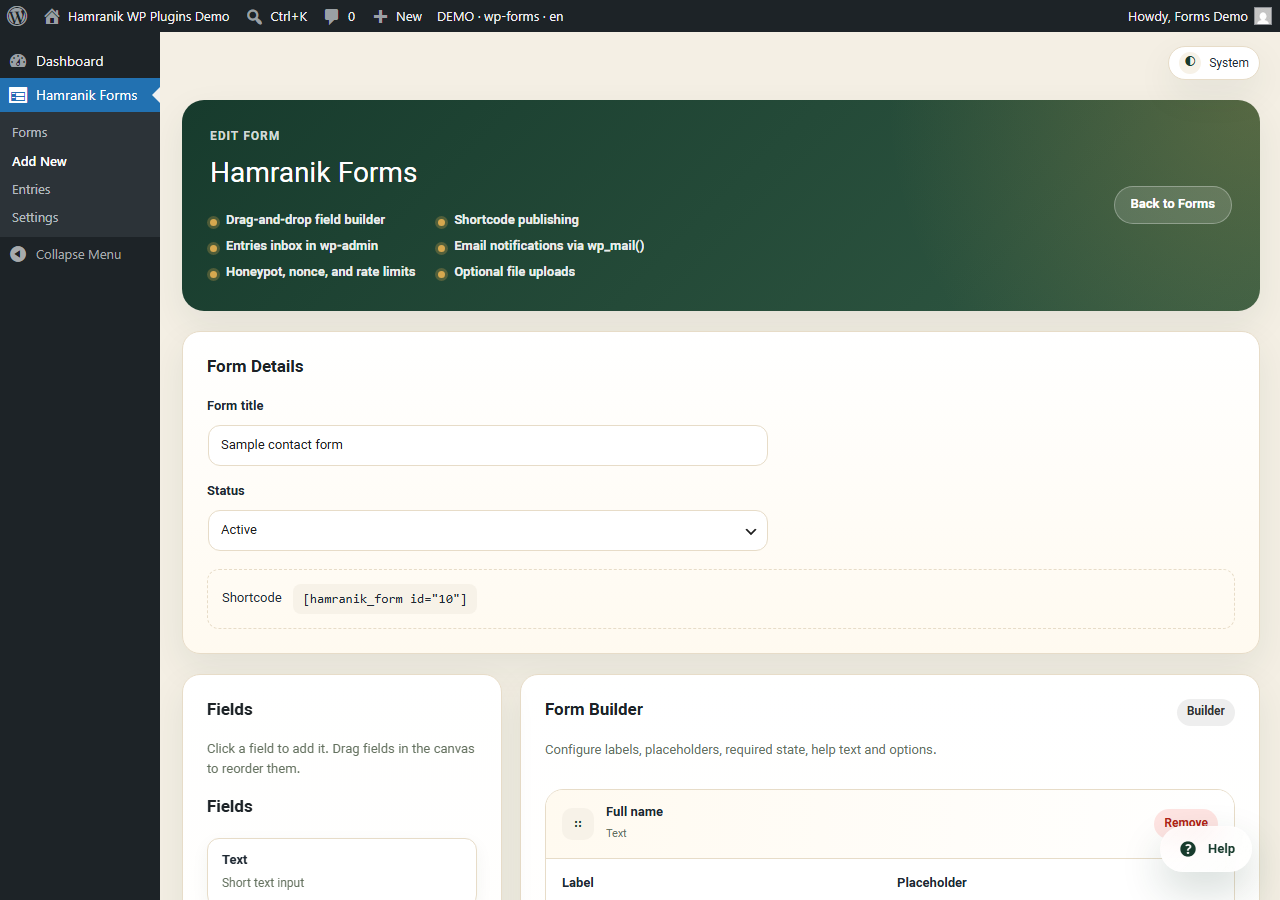This screenshot has height=900, width=1280.
Task: Click the Help question mark icon
Action: 1188,849
